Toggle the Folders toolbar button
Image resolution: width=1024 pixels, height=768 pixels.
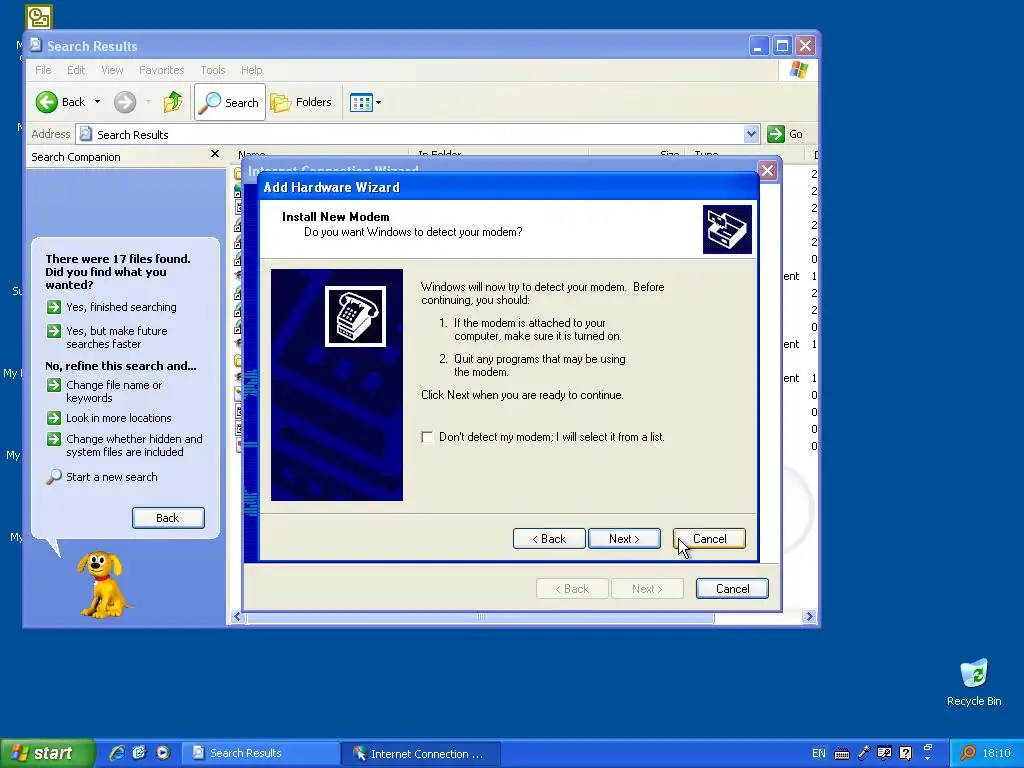pos(301,102)
